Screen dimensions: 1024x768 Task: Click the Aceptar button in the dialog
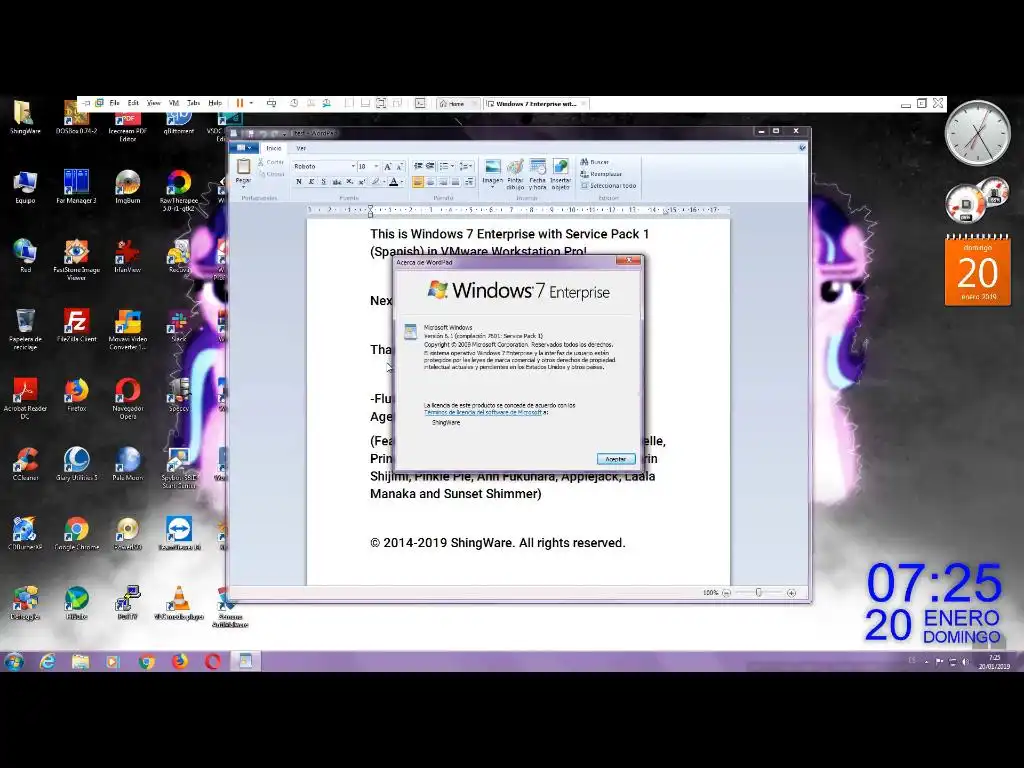pyautogui.click(x=616, y=459)
